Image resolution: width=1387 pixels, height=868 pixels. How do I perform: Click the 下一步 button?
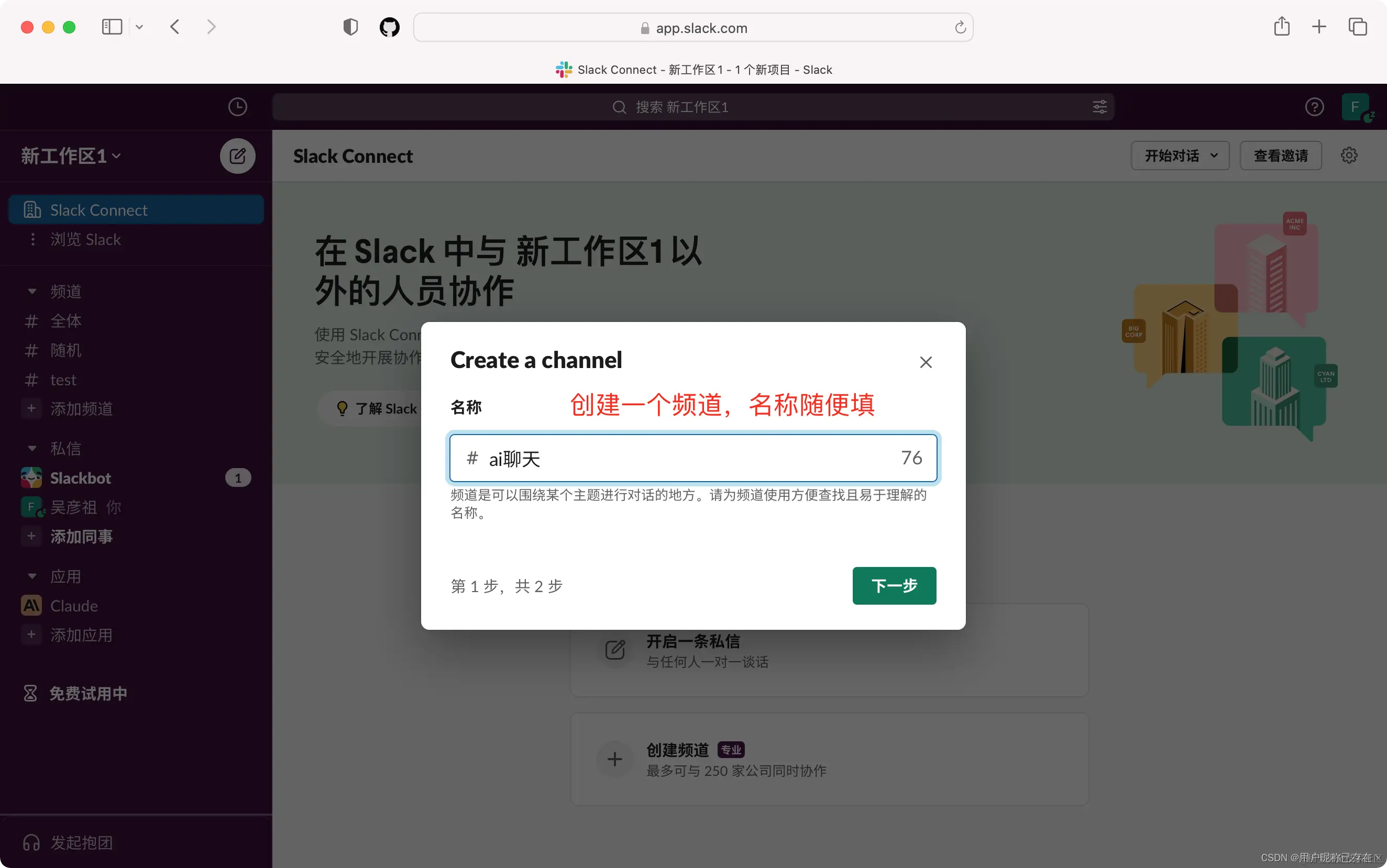pos(894,585)
